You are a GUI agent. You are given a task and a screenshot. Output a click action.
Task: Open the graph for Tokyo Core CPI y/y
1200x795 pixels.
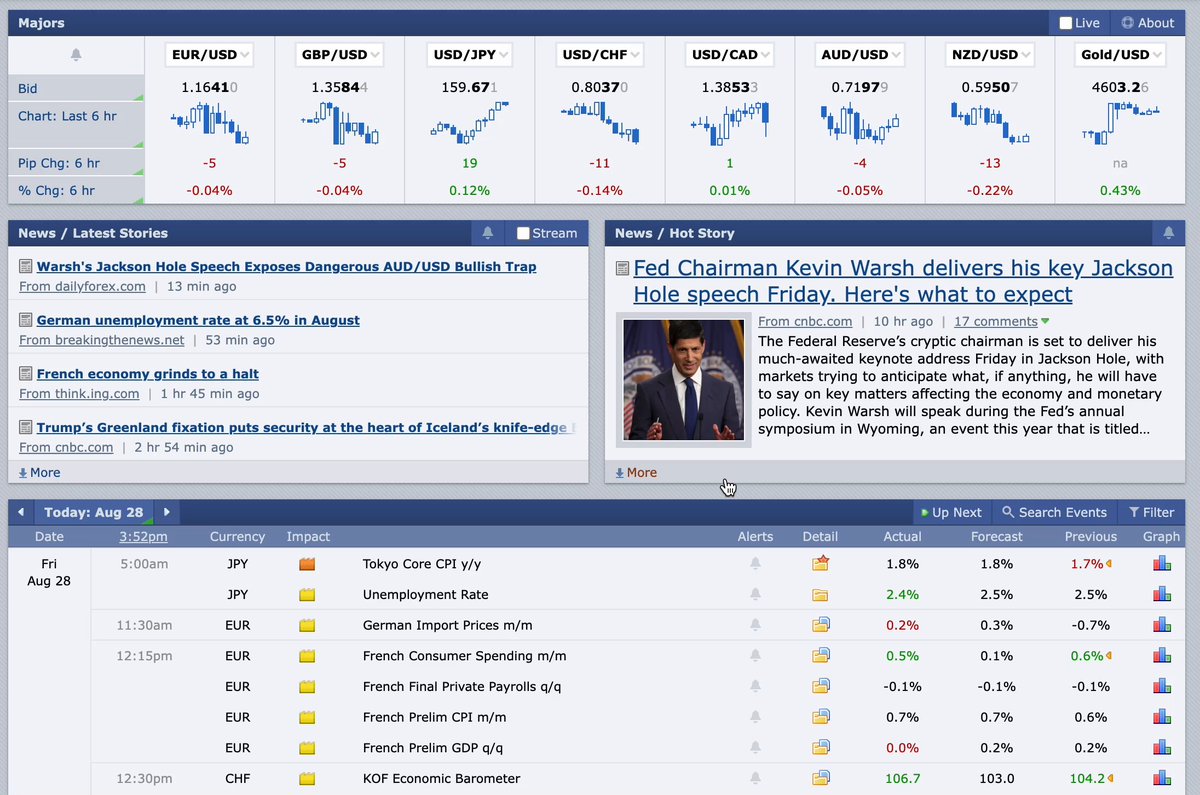(x=1161, y=564)
